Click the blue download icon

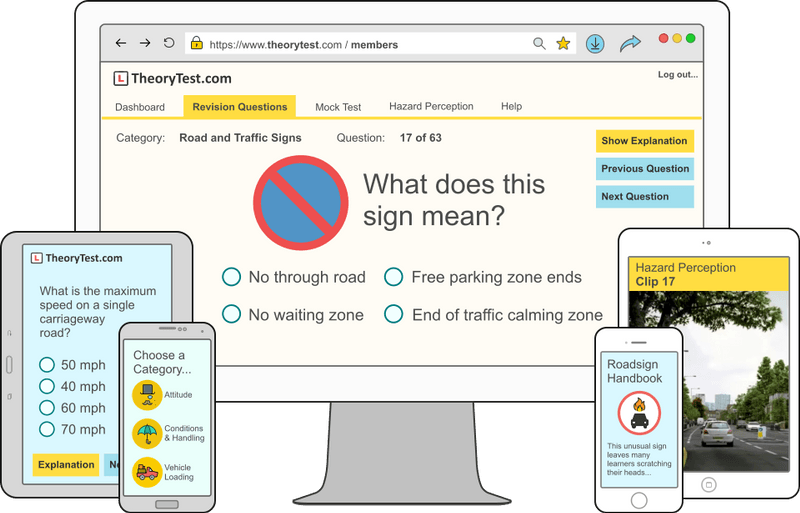click(595, 44)
